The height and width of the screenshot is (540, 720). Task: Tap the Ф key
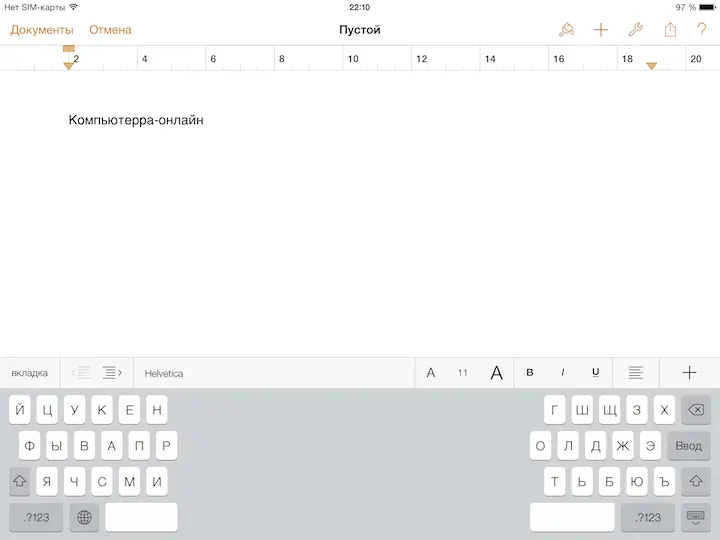point(29,445)
